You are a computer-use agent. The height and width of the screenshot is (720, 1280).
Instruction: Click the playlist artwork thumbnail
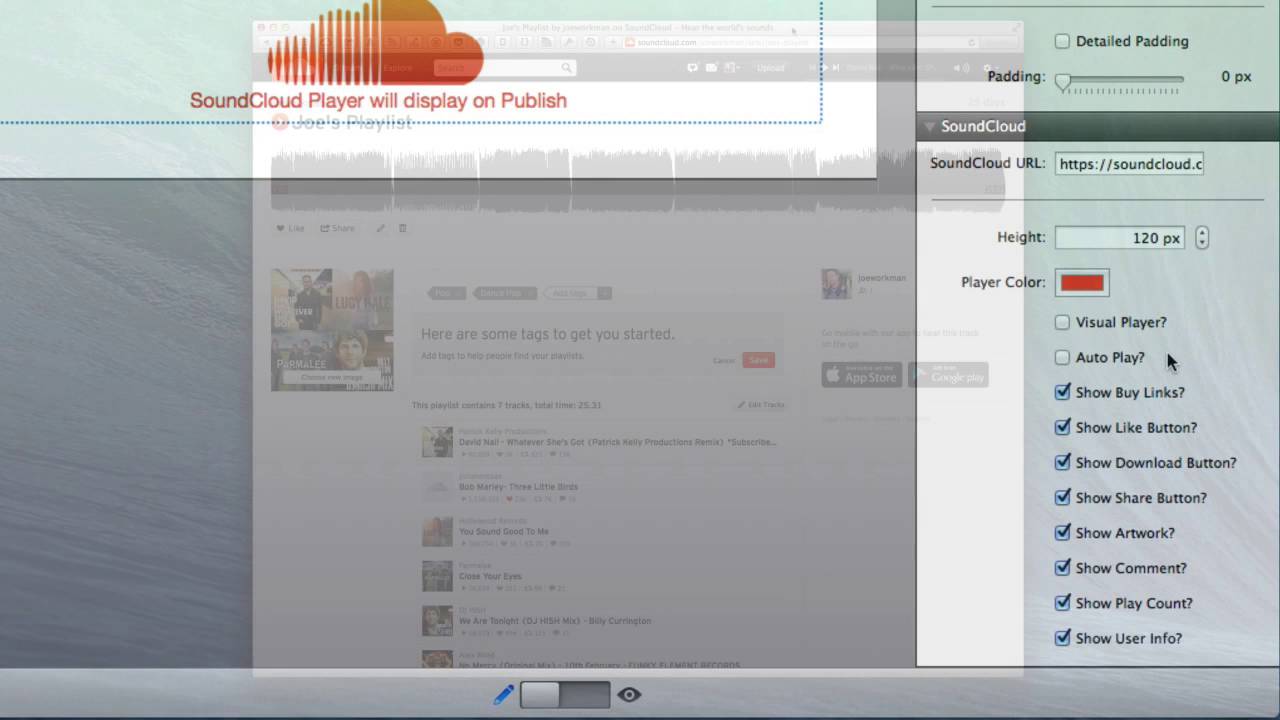[332, 329]
